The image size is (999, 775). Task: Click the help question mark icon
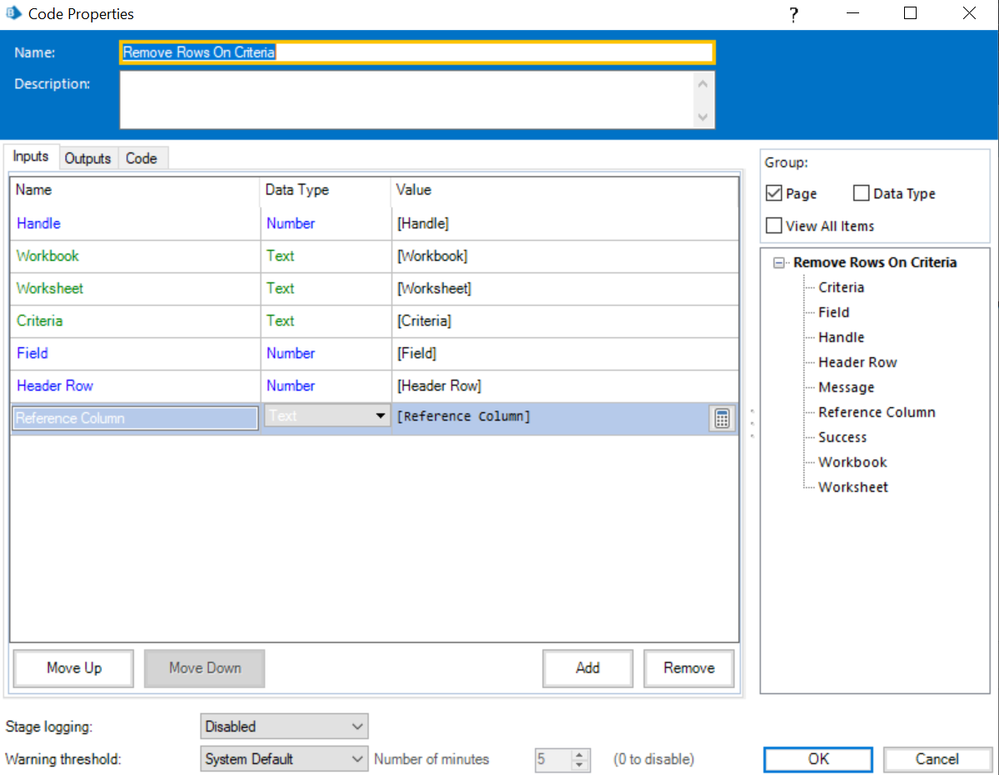pyautogui.click(x=793, y=14)
